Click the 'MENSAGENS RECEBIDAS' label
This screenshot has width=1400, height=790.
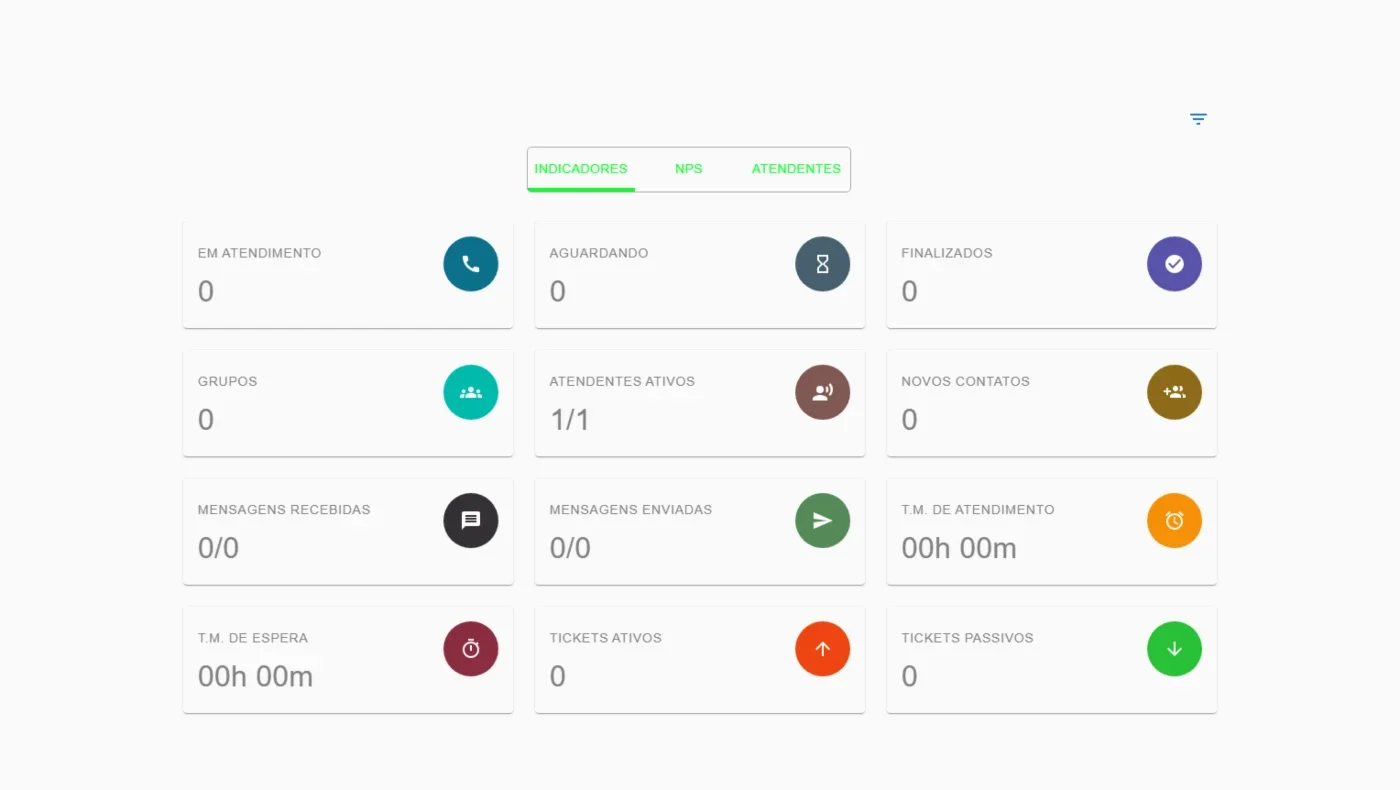pos(284,509)
